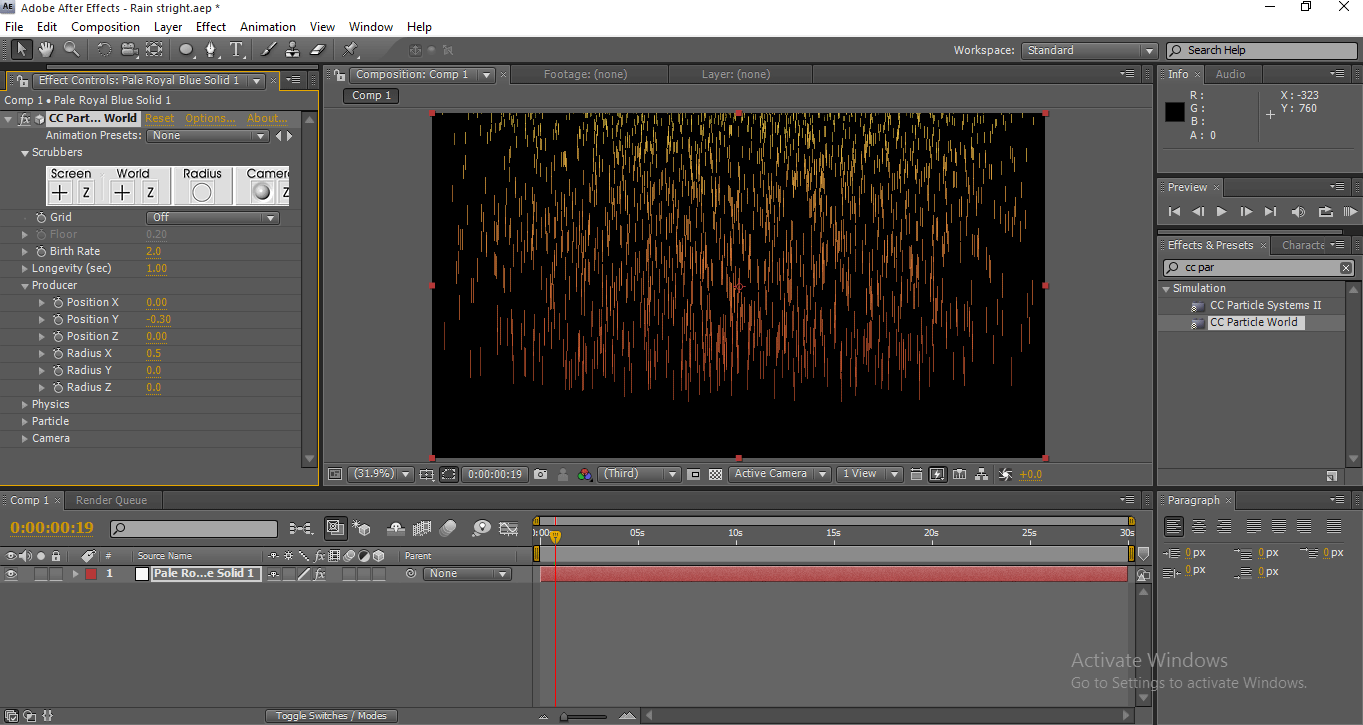Image resolution: width=1363 pixels, height=725 pixels.
Task: Click Toggle Switches / Modes button
Action: (331, 716)
